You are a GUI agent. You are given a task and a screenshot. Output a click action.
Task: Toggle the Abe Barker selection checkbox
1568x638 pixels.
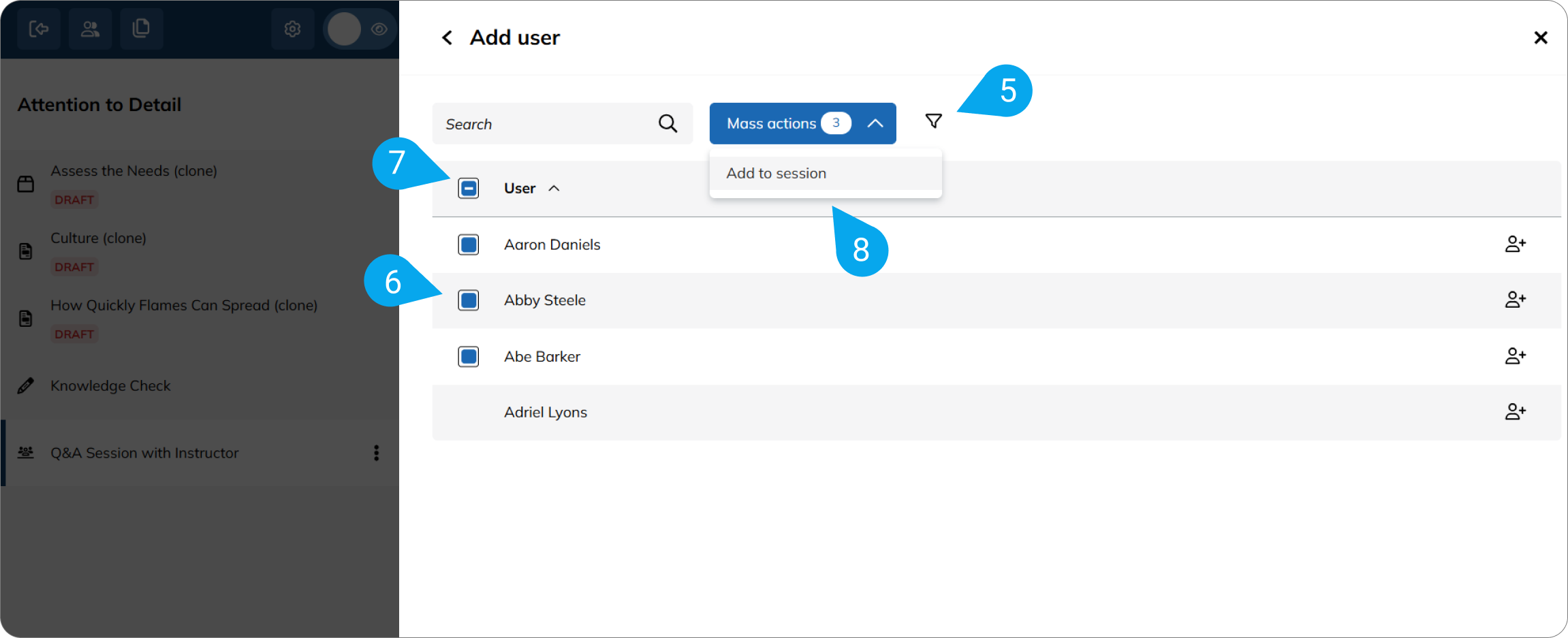click(468, 356)
